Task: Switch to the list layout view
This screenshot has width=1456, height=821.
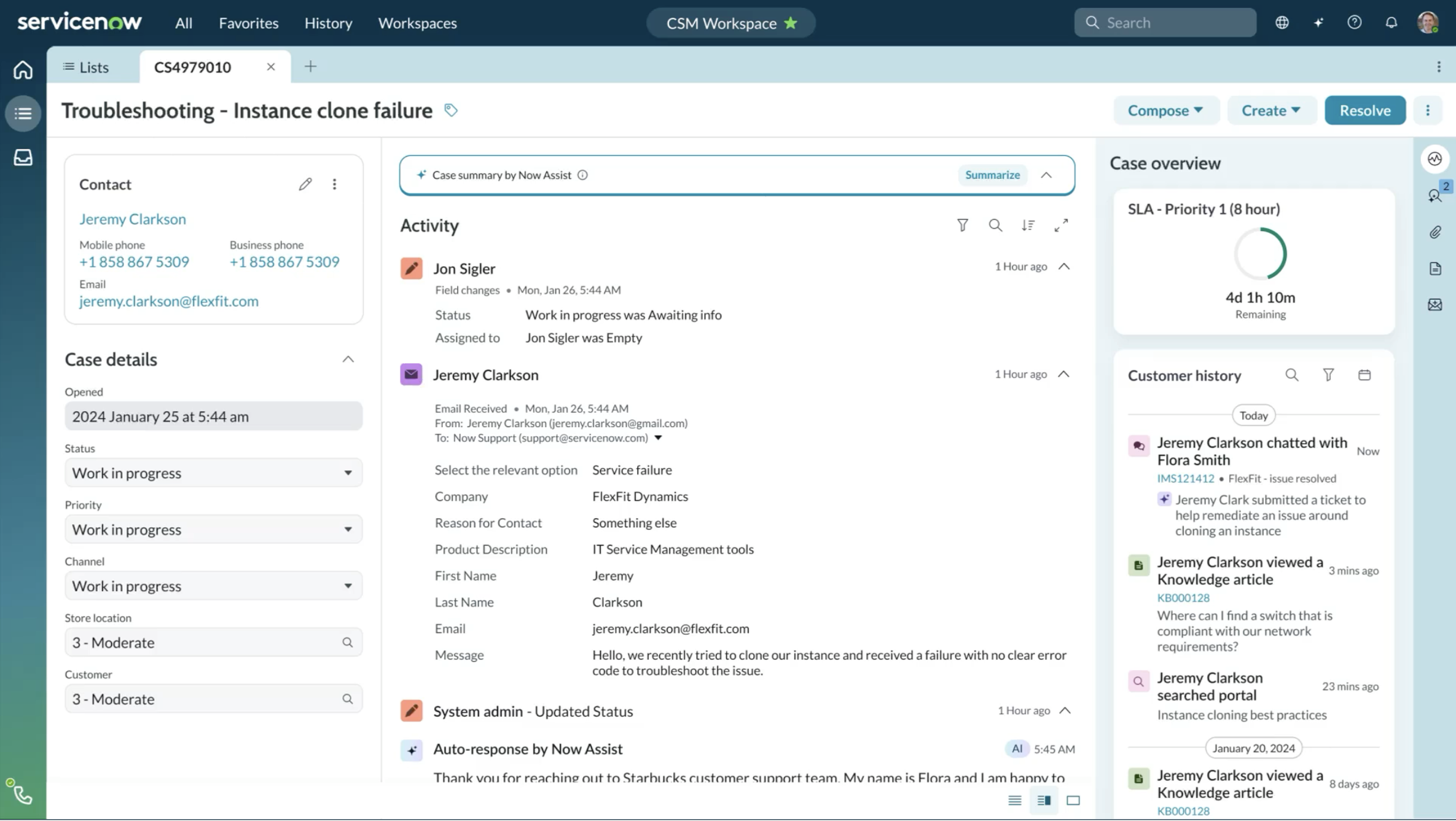Action: (x=1015, y=800)
